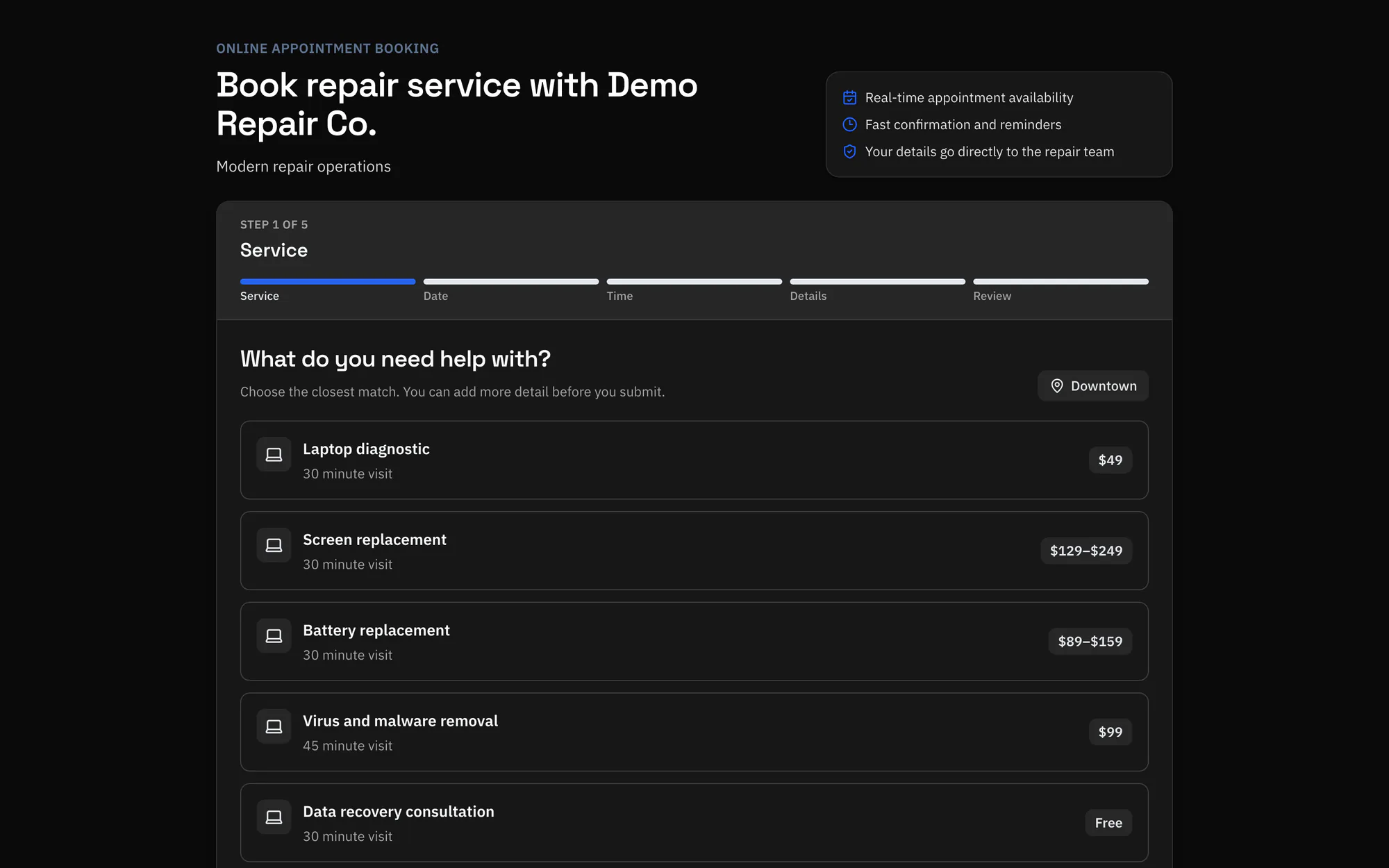Click the Free price badge
Screen dimensions: 1389x868
coord(1108,823)
